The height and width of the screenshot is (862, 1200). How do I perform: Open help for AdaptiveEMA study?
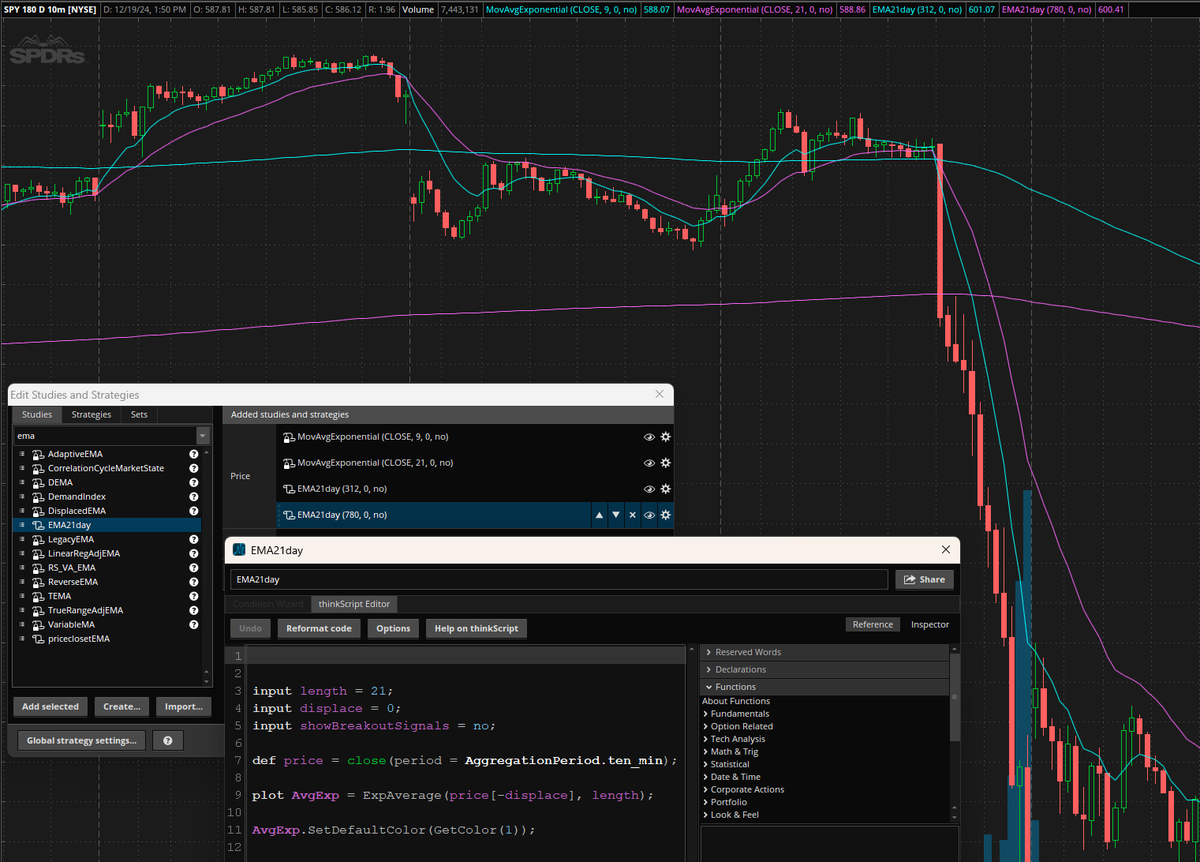pyautogui.click(x=195, y=454)
